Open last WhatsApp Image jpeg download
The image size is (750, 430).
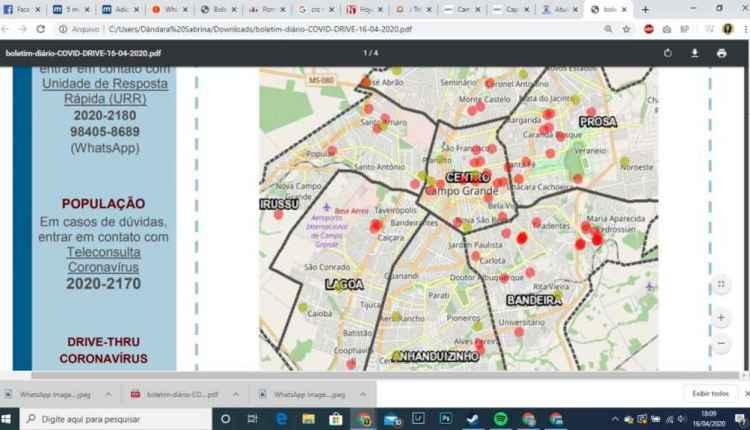point(304,395)
